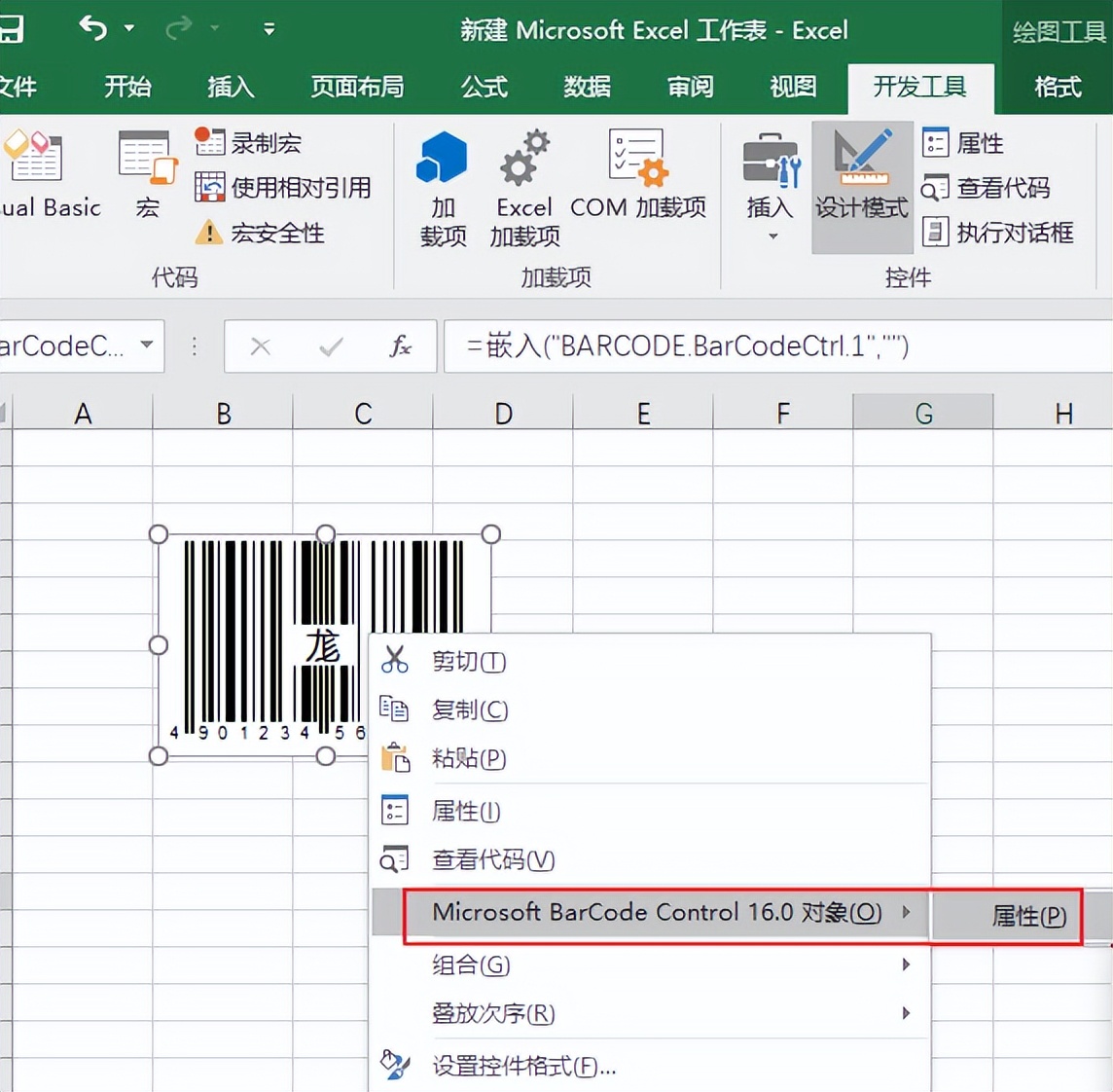Image resolution: width=1113 pixels, height=1092 pixels.
Task: Choose 复制(C) from context menu
Action: pyautogui.click(x=651, y=710)
